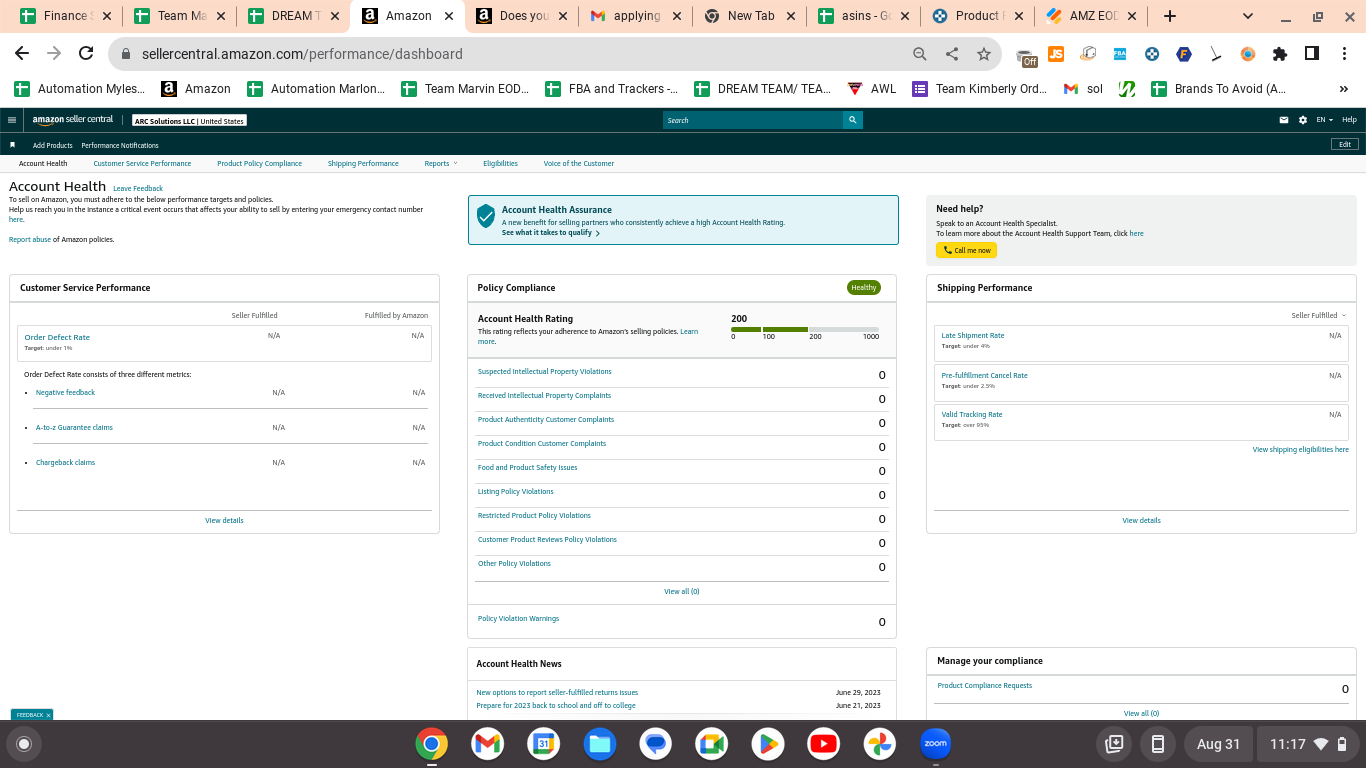This screenshot has height=768, width=1366.
Task: Close the FEEDBACK widget
Action: point(48,715)
